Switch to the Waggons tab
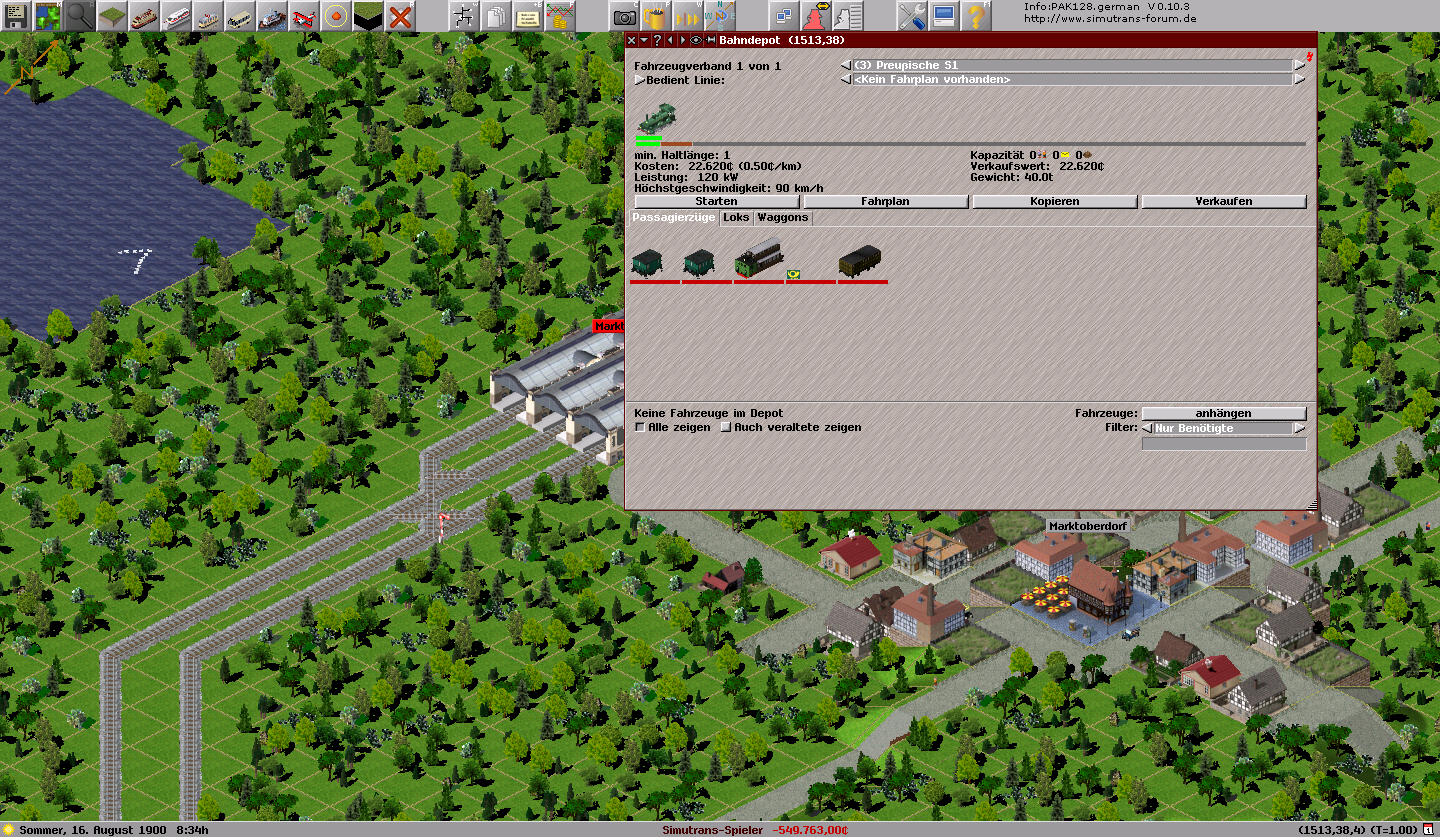 point(782,218)
